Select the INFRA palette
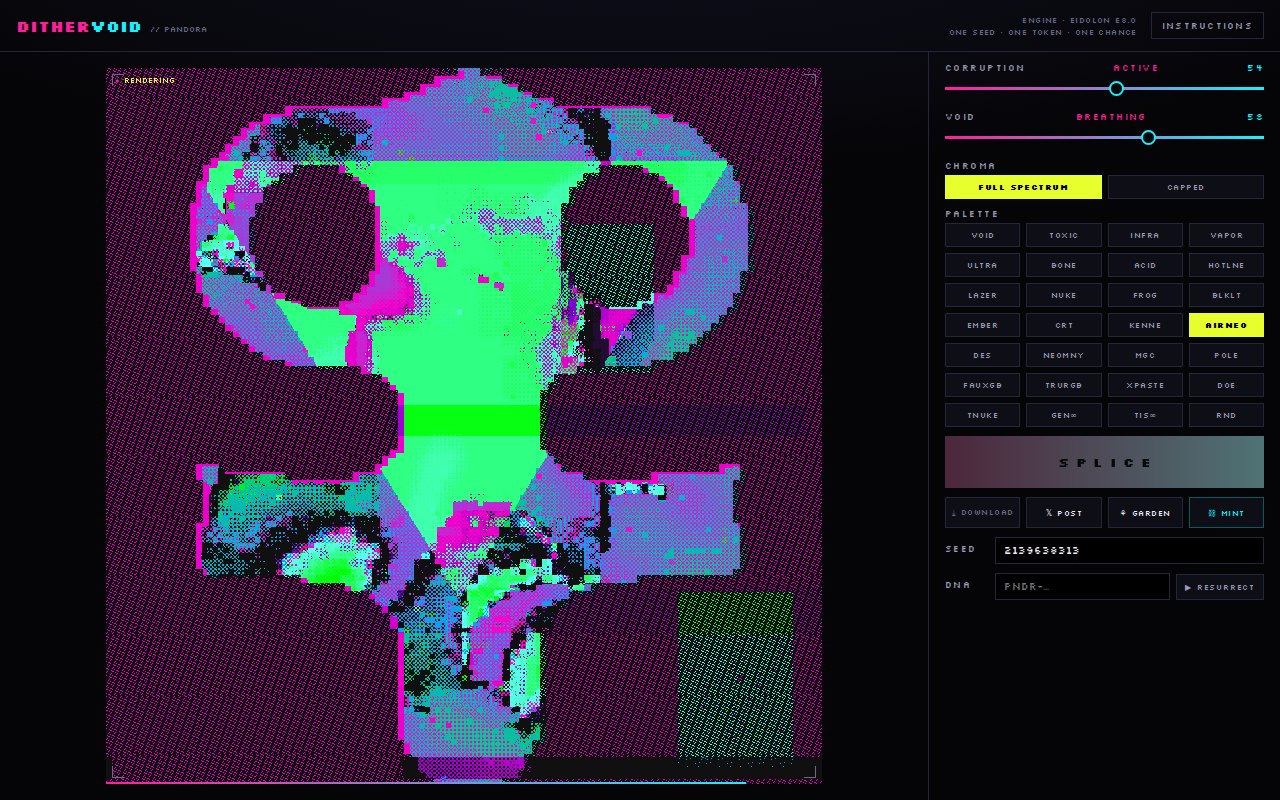The height and width of the screenshot is (800, 1280). tap(1145, 235)
